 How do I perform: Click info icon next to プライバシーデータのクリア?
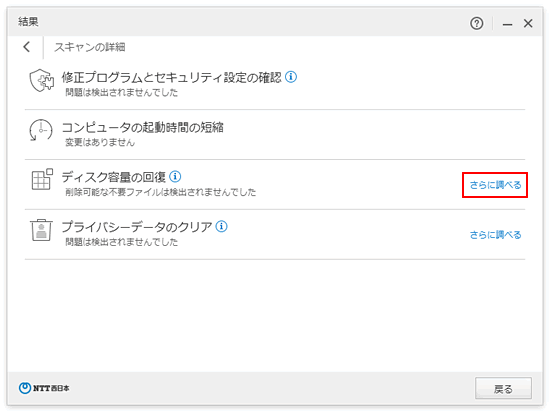221,226
